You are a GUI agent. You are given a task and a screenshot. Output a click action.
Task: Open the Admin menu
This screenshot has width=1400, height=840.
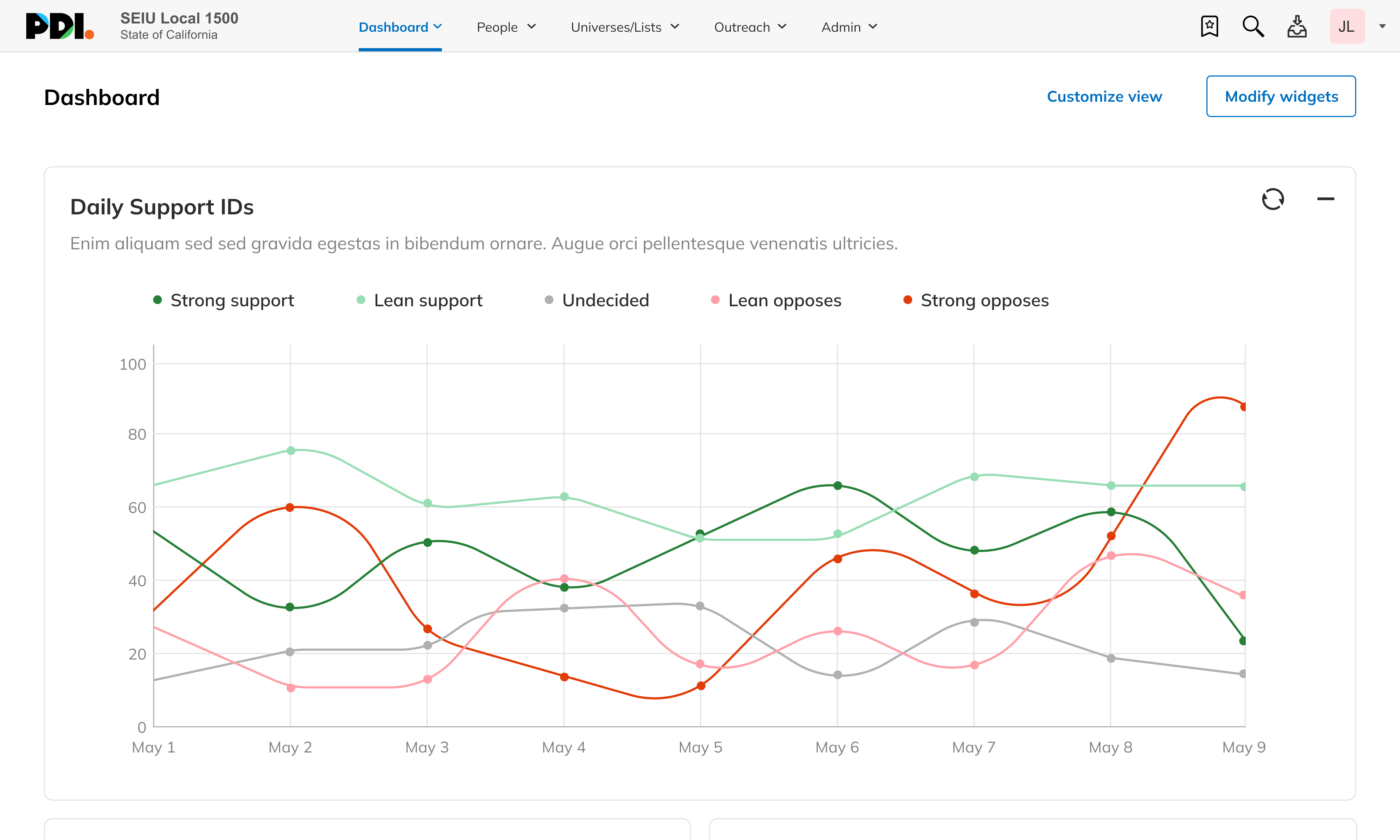[x=849, y=27]
